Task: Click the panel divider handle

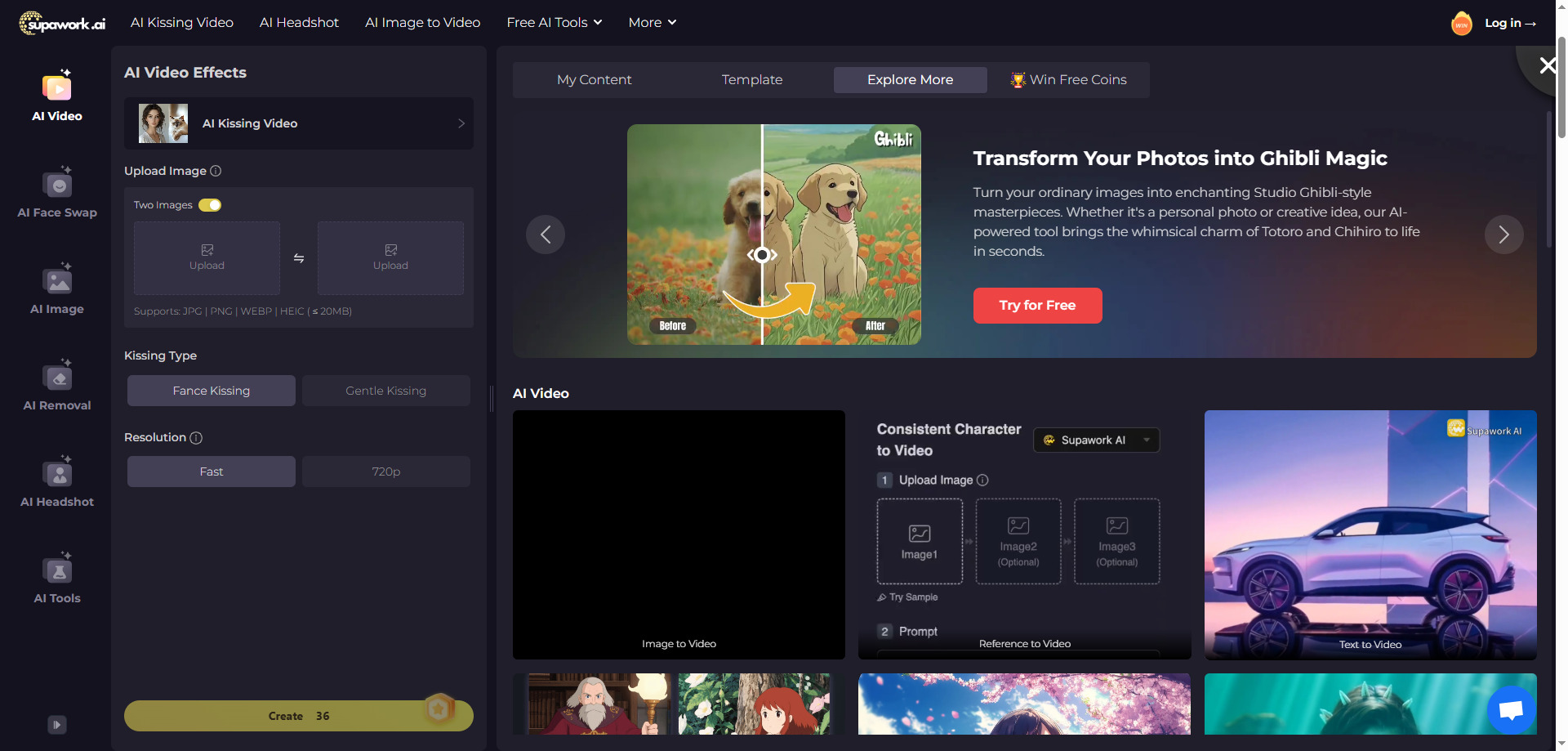Action: pyautogui.click(x=492, y=399)
